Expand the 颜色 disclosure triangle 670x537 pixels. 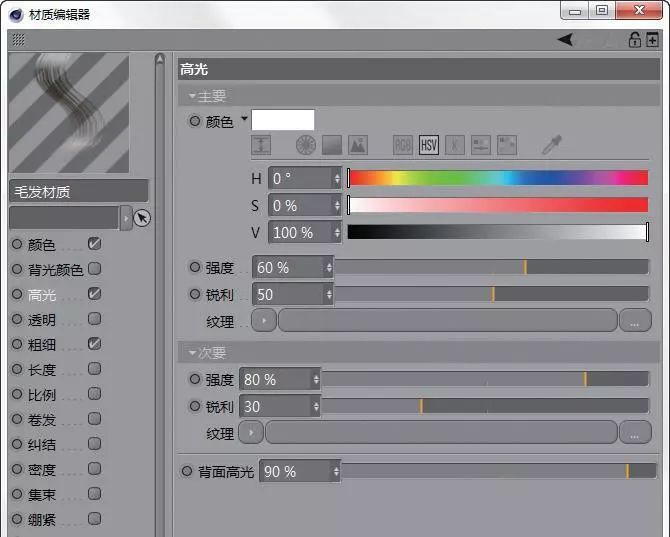(x=243, y=119)
